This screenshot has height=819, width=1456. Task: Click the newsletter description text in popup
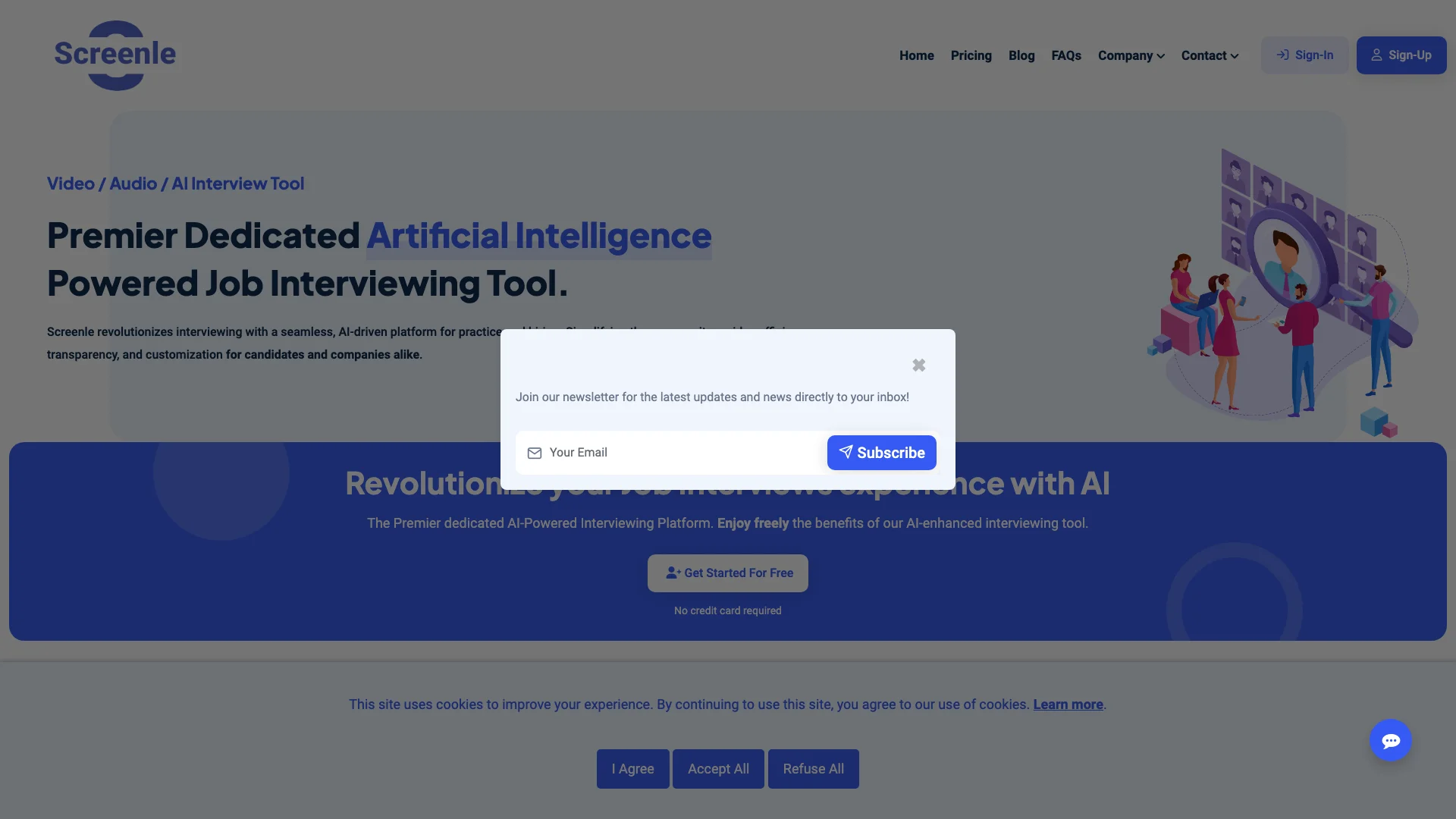pos(712,397)
